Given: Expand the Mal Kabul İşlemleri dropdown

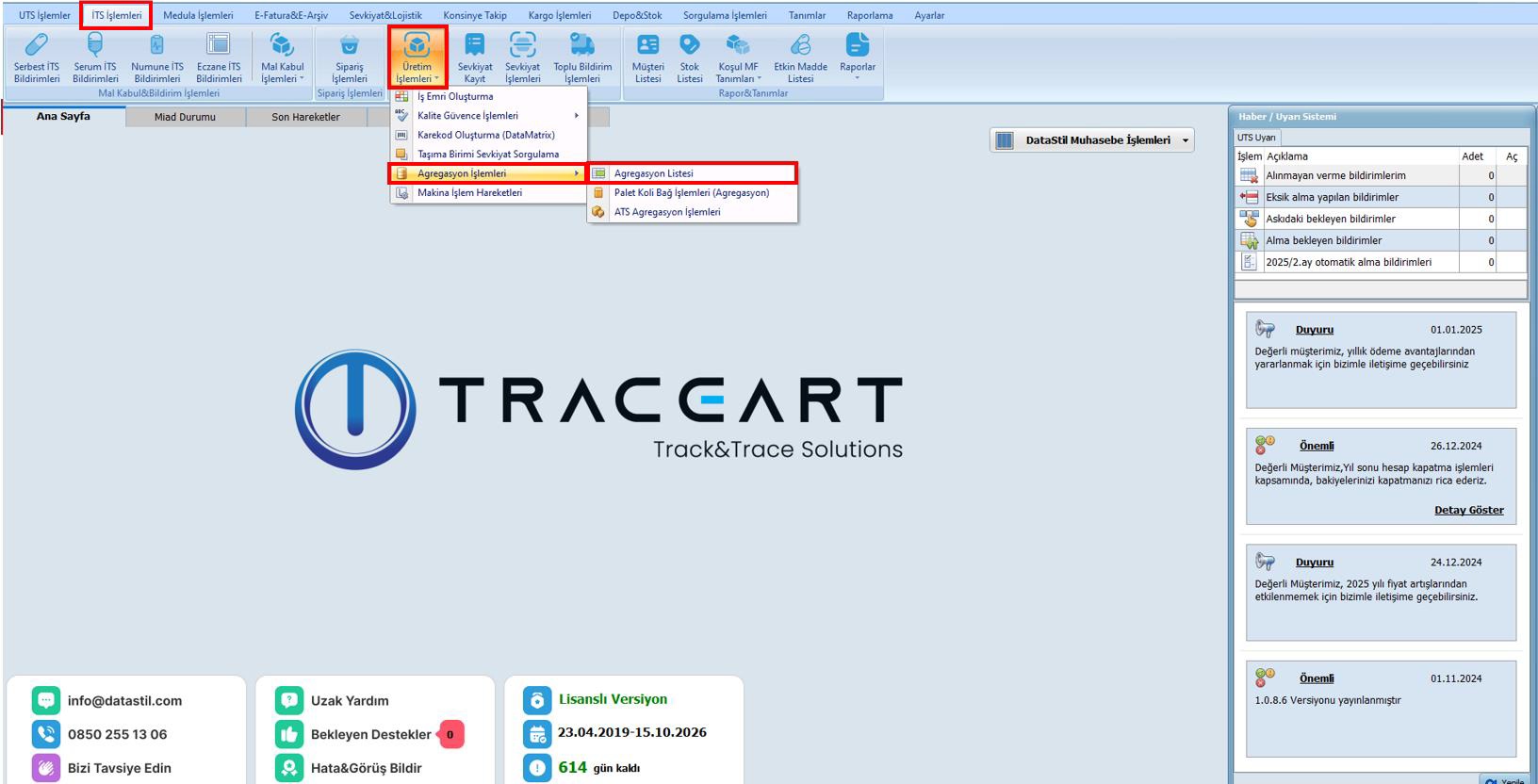Looking at the screenshot, I should tap(282, 57).
